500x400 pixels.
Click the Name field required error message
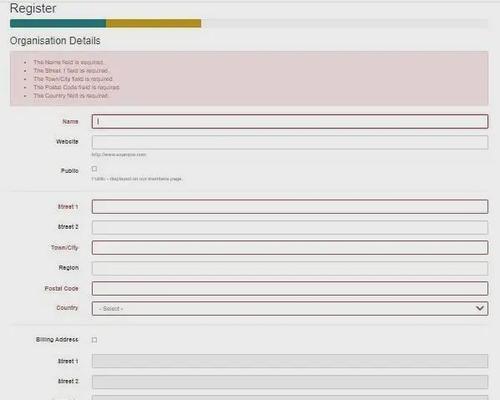coord(69,62)
